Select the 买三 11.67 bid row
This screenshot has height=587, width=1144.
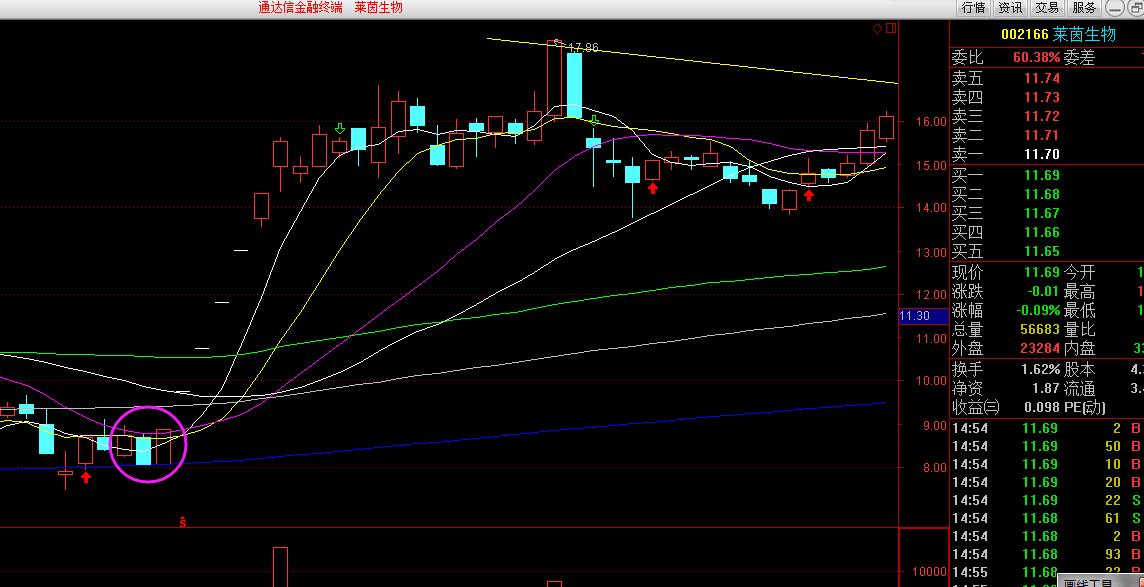pyautogui.click(x=1046, y=213)
